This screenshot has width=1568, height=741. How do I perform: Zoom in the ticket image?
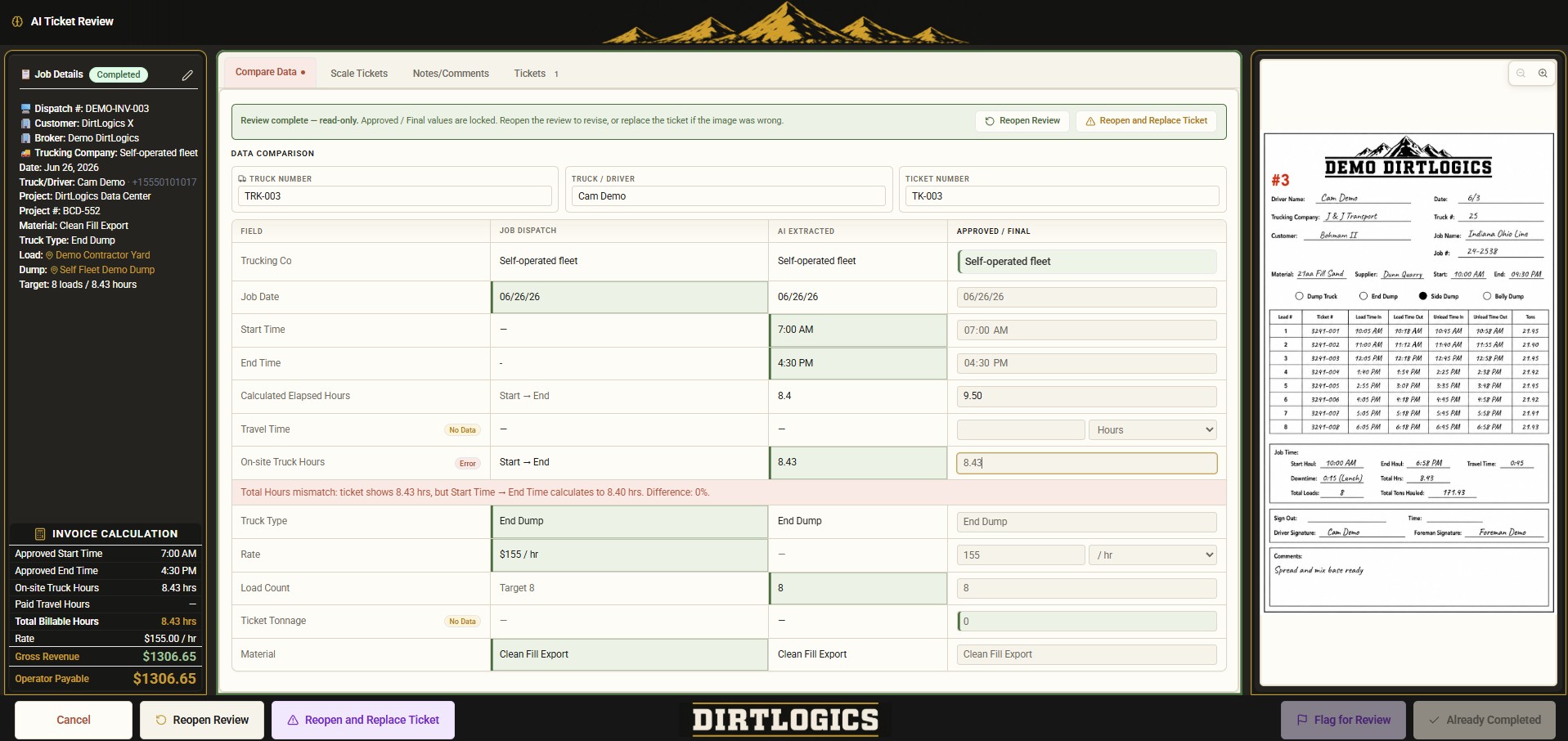point(1543,74)
